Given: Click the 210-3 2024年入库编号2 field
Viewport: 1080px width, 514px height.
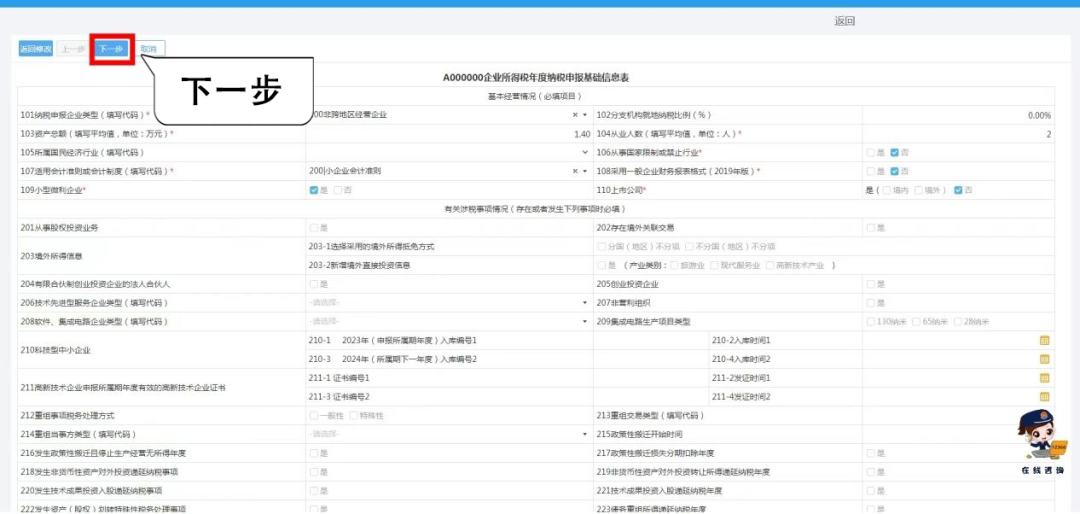Looking at the screenshot, I should tap(652, 359).
